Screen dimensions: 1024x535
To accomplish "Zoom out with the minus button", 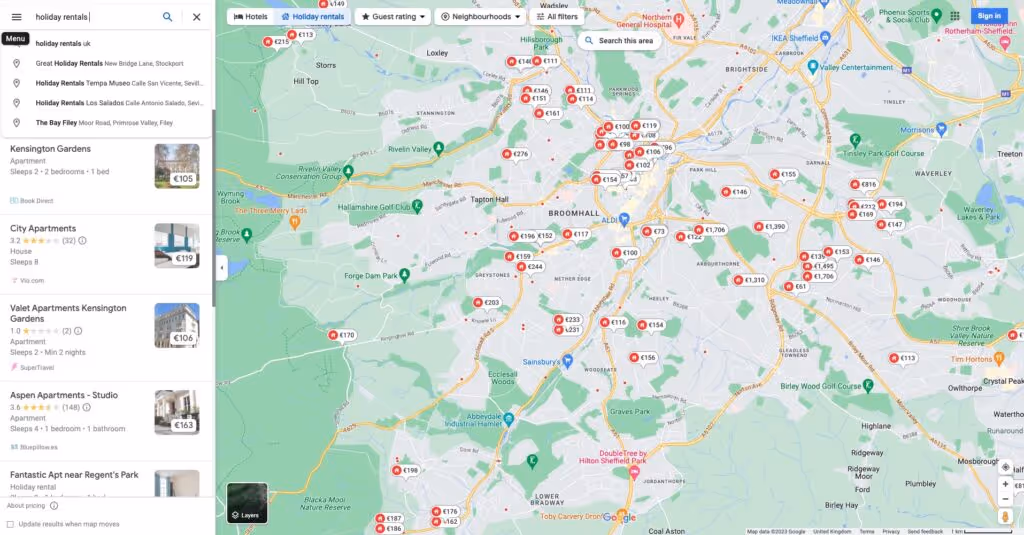I will (x=1005, y=499).
